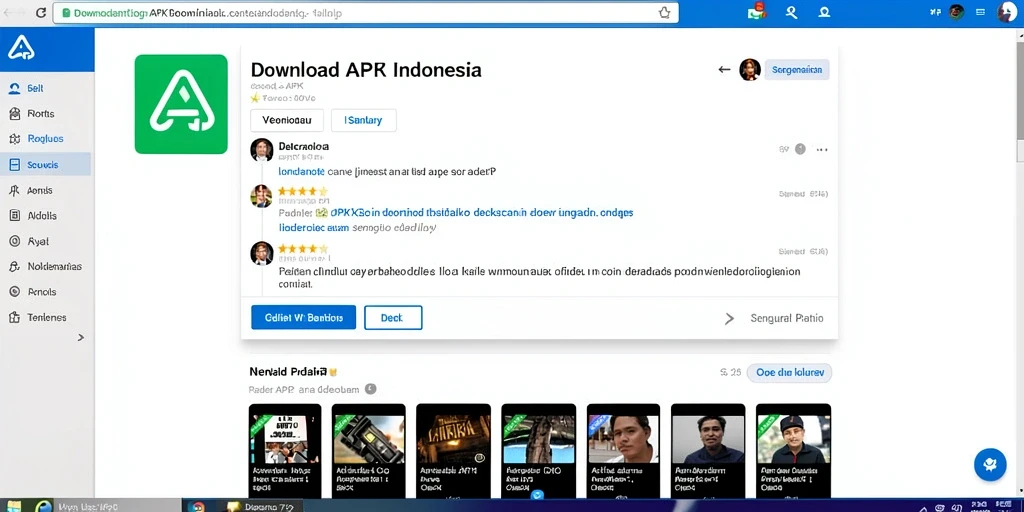
Task: Click the Ooe die lolurev button
Action: pos(790,373)
